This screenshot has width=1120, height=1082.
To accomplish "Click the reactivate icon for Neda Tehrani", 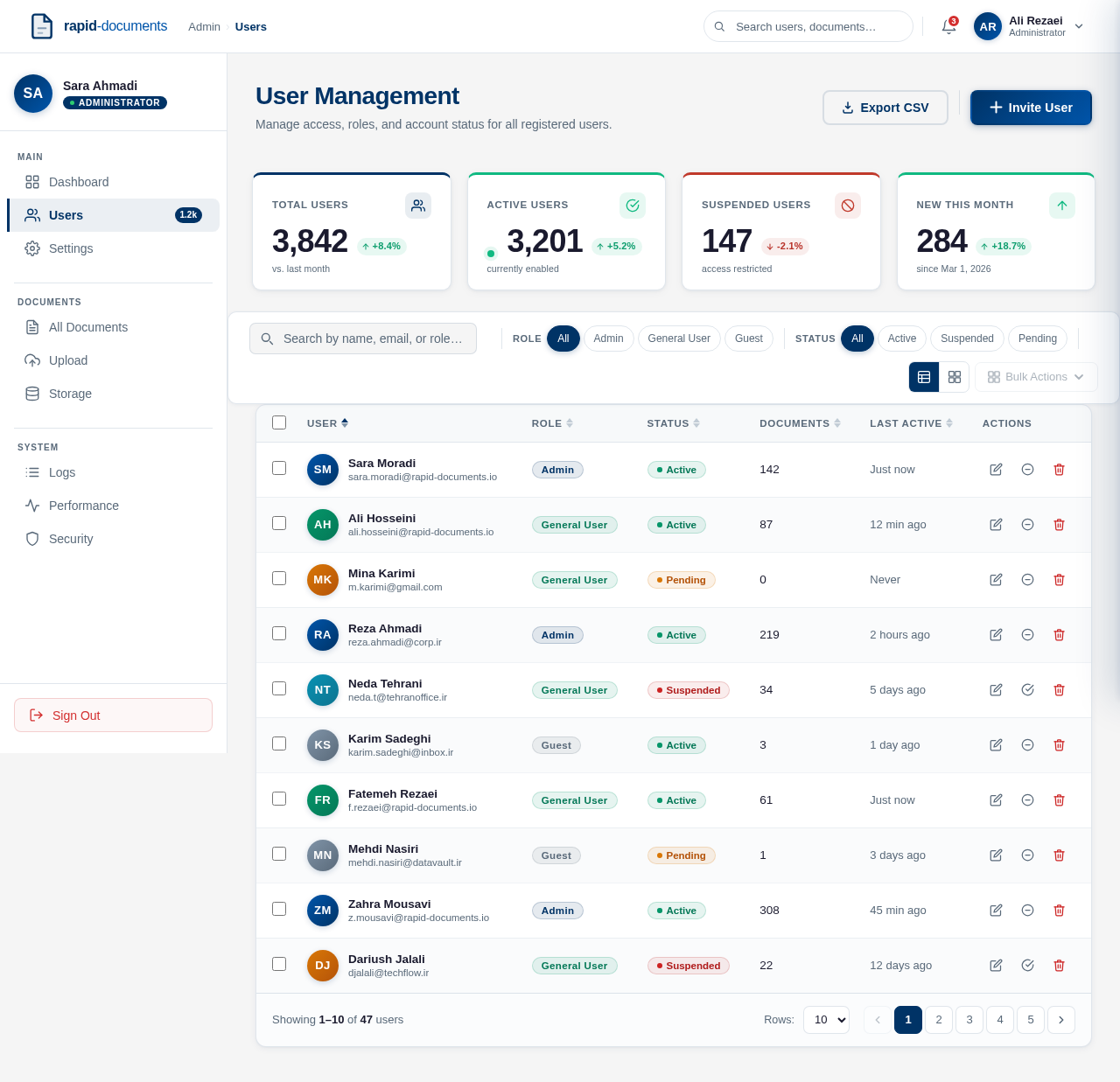I will [1027, 689].
